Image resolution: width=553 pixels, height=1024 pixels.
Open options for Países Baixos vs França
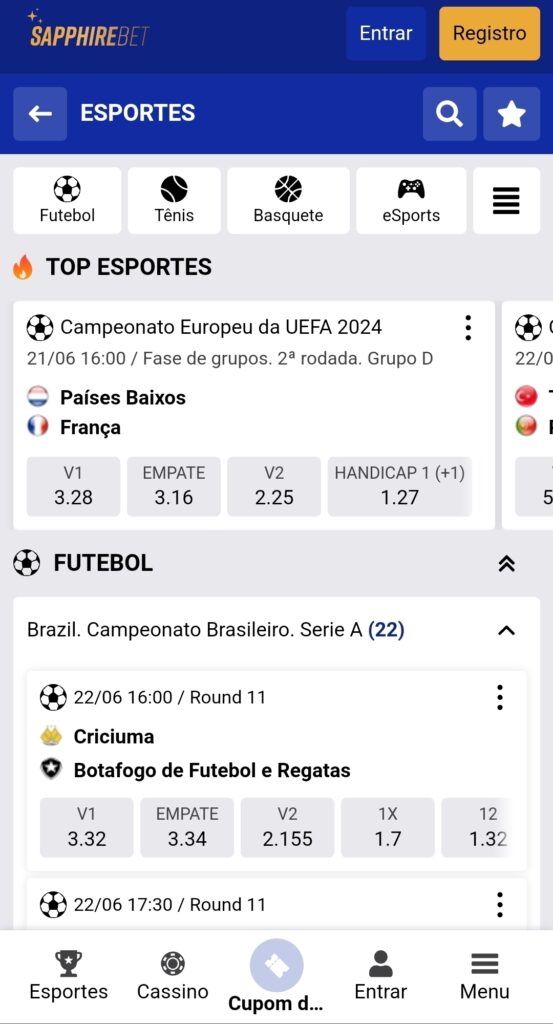[468, 328]
